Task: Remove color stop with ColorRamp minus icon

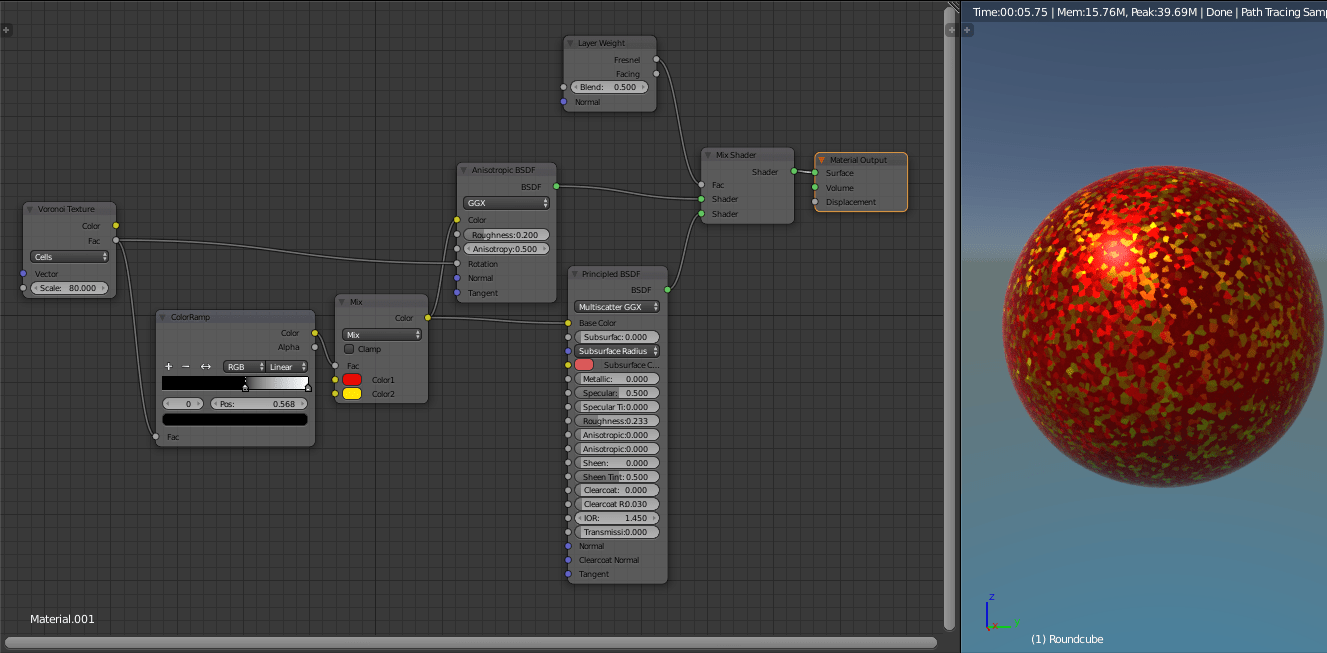Action: tap(186, 367)
